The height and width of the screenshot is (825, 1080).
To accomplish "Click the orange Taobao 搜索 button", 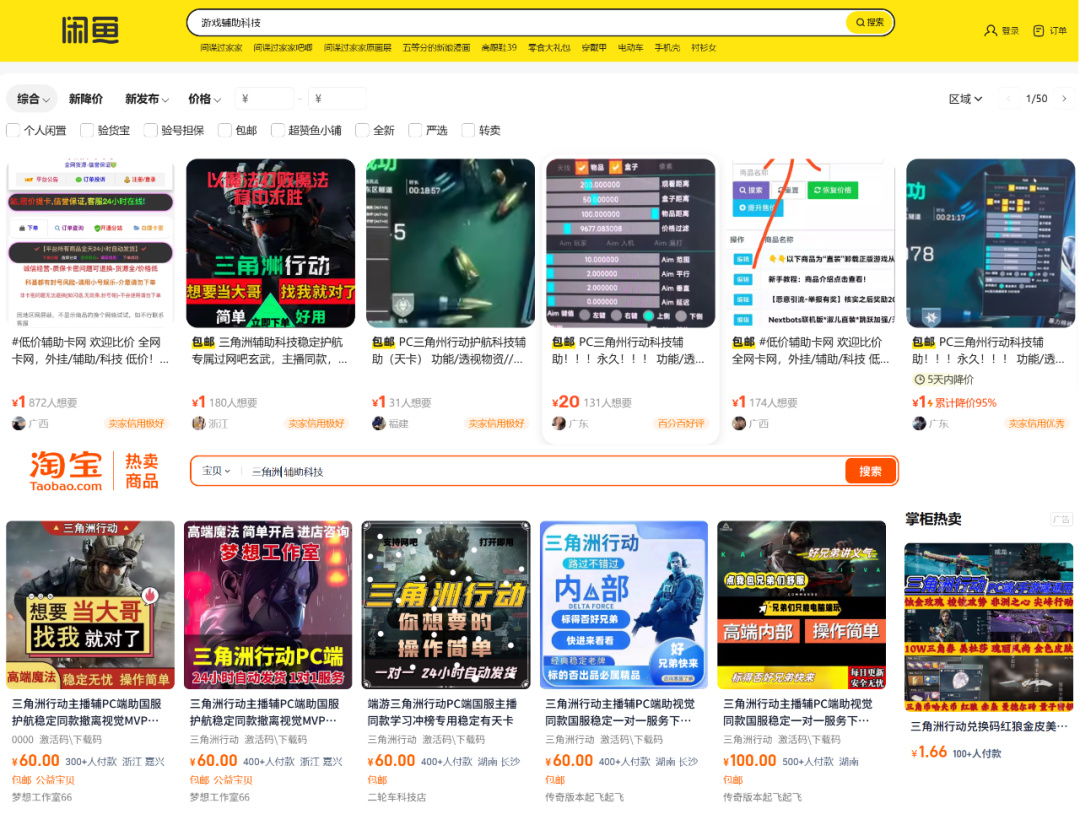I will [871, 472].
